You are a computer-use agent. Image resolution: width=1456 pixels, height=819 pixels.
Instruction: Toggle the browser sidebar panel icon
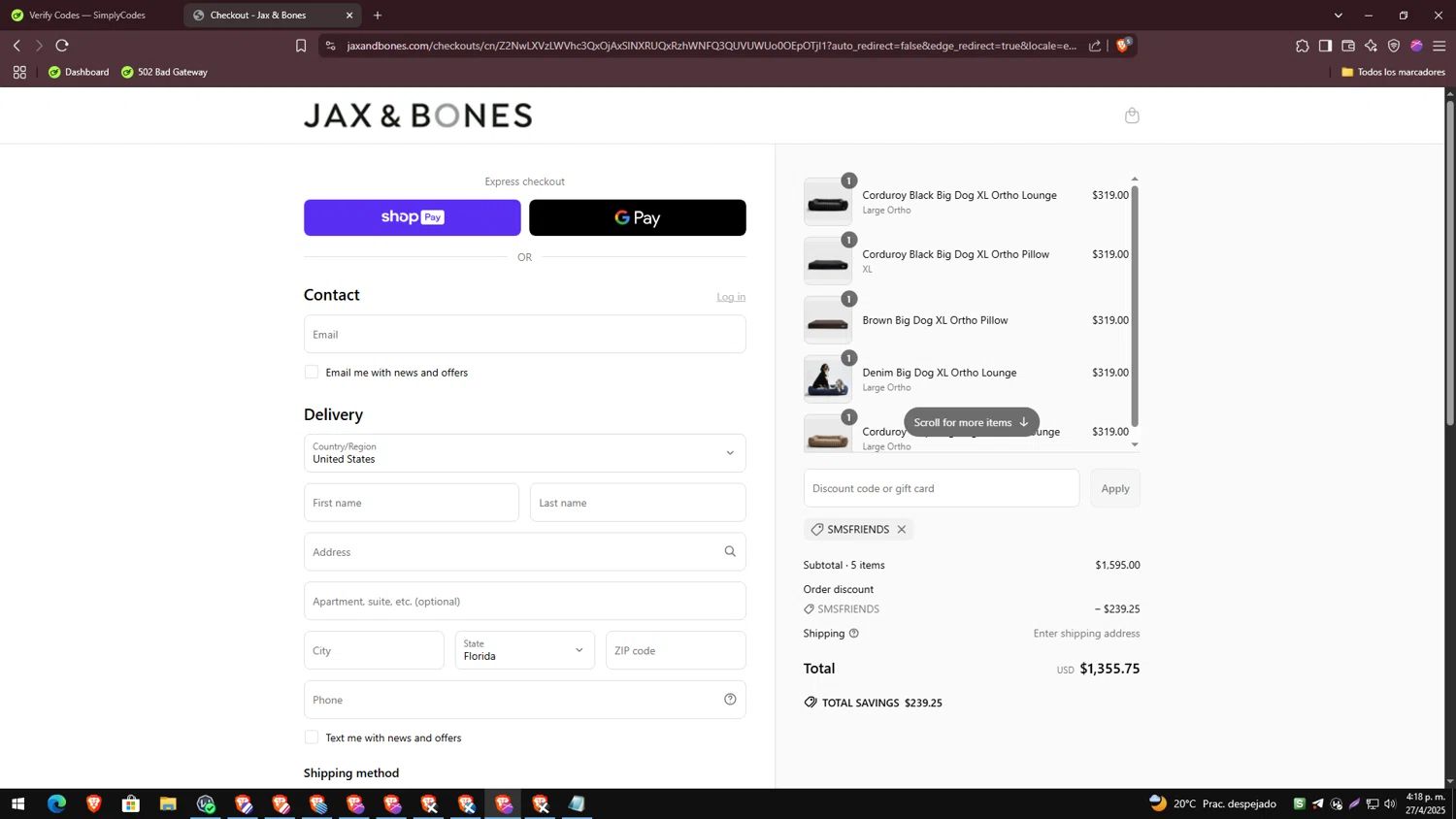[1325, 46]
